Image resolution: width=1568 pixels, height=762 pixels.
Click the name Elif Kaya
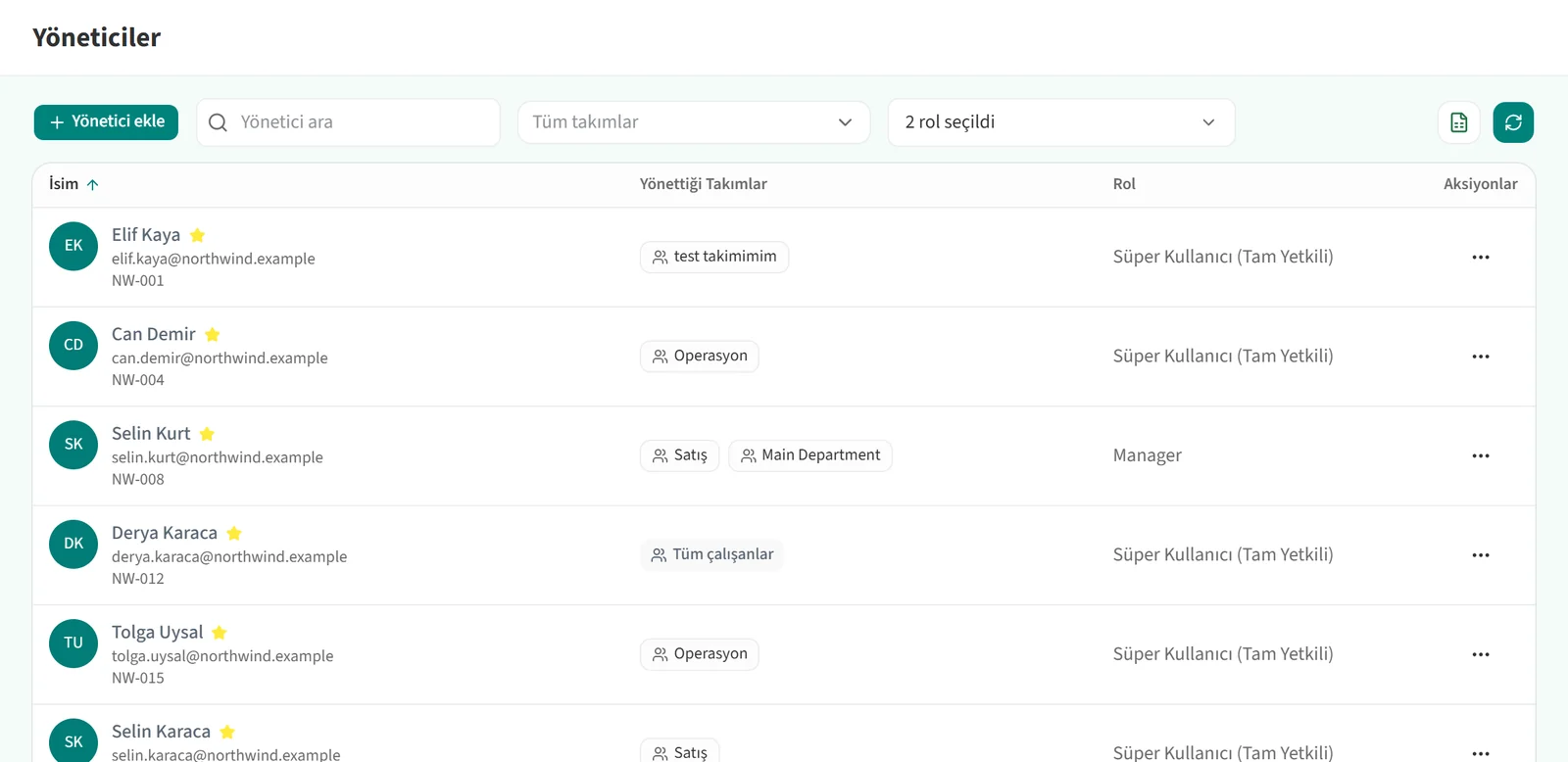(146, 235)
